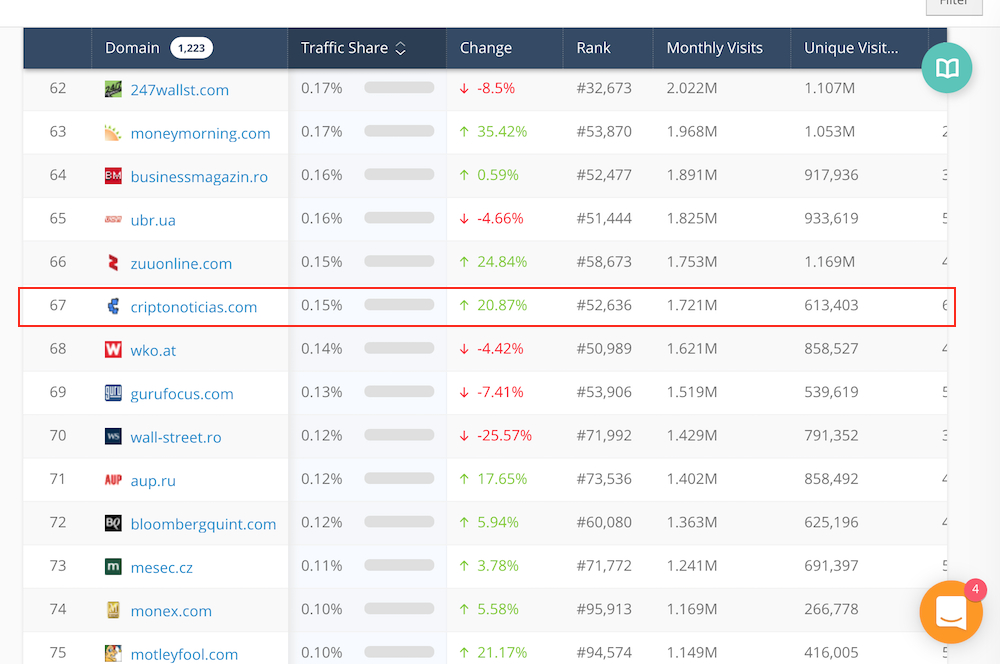Open the teal book guide button
Viewport: 1000px width, 664px height.
pyautogui.click(x=947, y=68)
